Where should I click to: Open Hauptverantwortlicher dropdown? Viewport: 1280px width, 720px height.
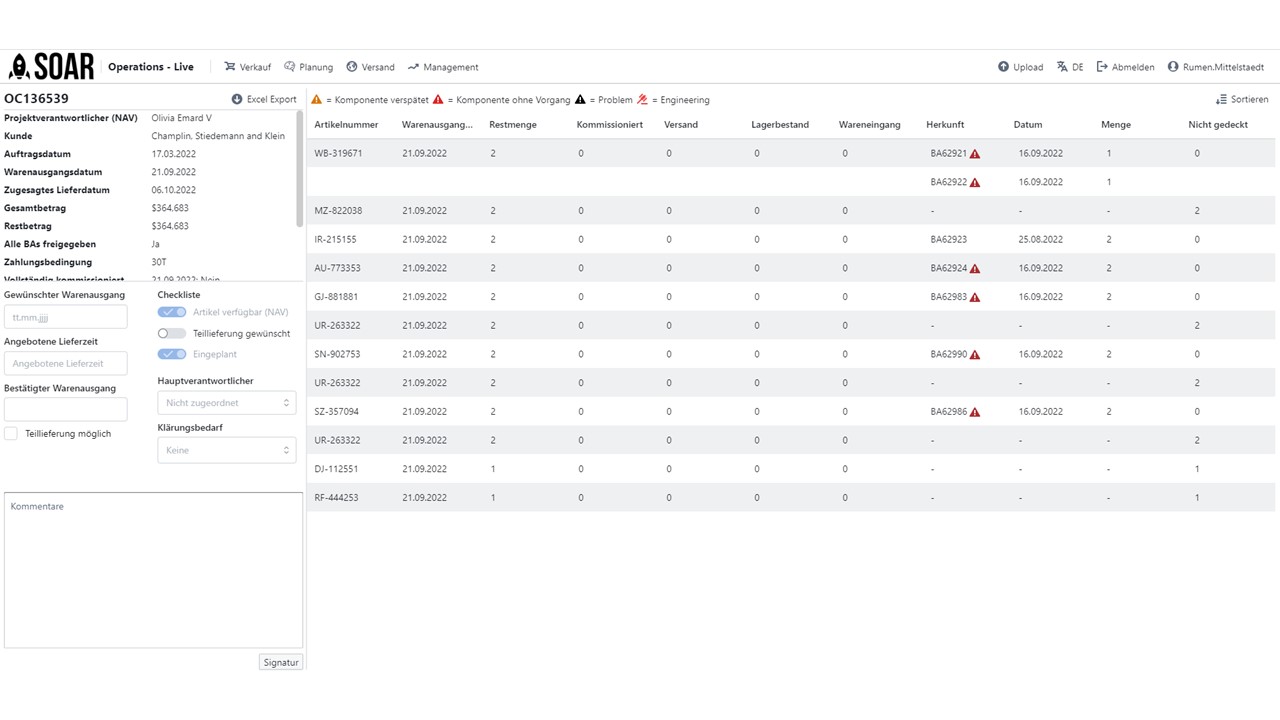click(x=227, y=402)
